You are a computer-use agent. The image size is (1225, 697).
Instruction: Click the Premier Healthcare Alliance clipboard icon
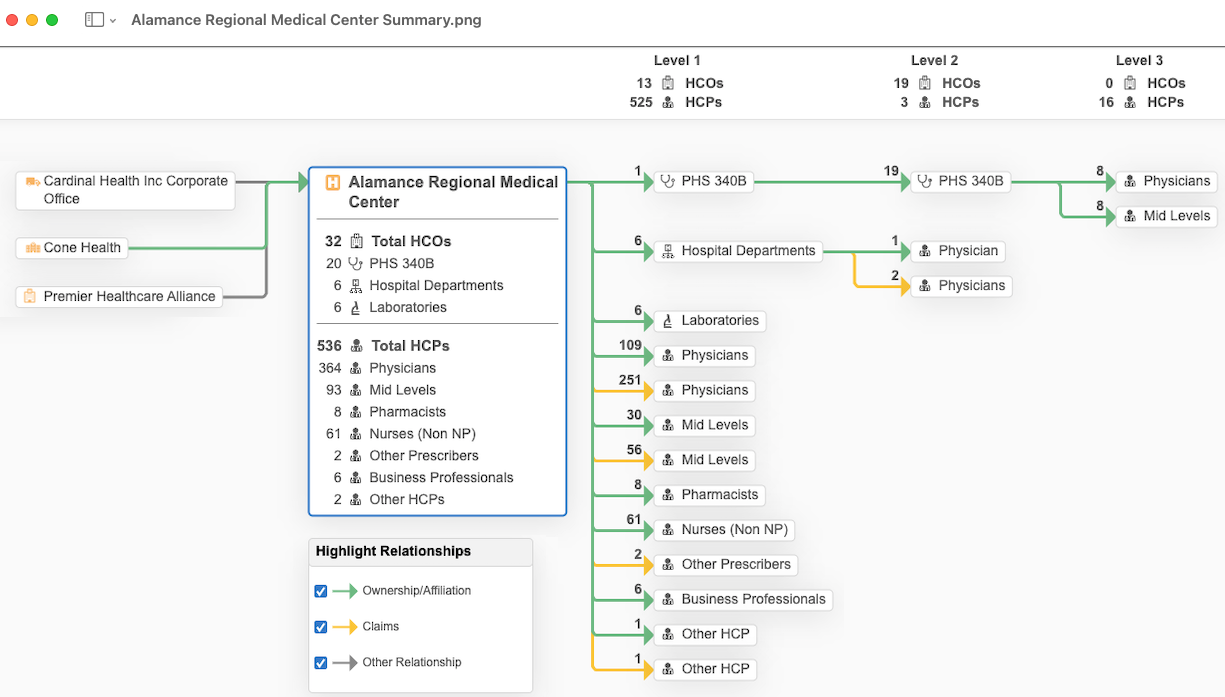30,297
